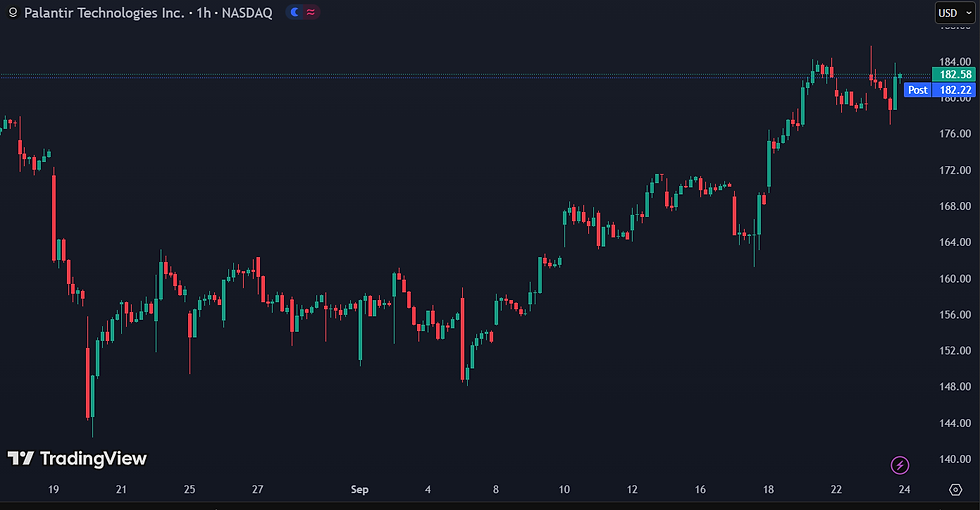This screenshot has width=980, height=510.
Task: Click the 164.00 price axis label
Action: pyautogui.click(x=955, y=242)
